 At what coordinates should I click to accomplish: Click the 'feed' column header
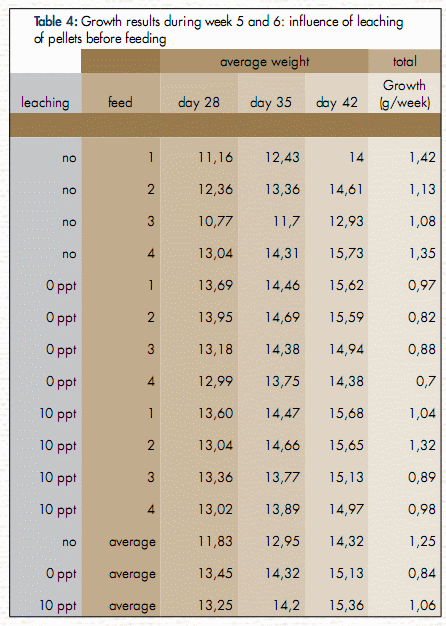tap(120, 102)
